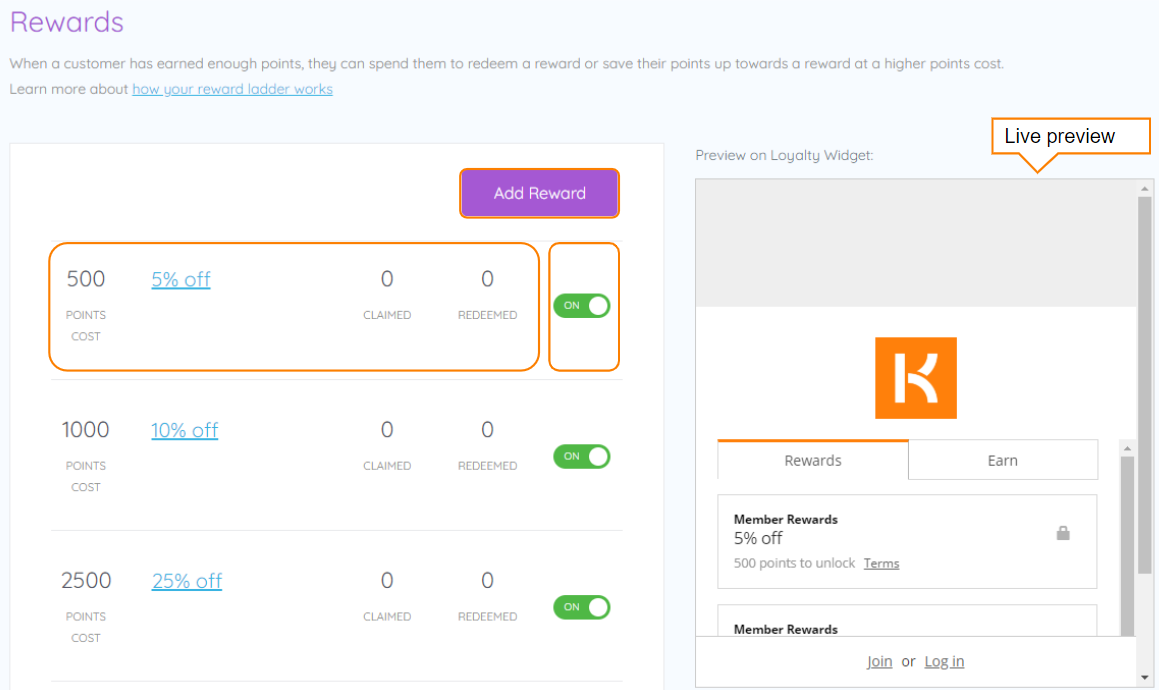Screen dimensions: 1159x690
Task: Click the orange K logo in preview
Action: click(x=916, y=378)
